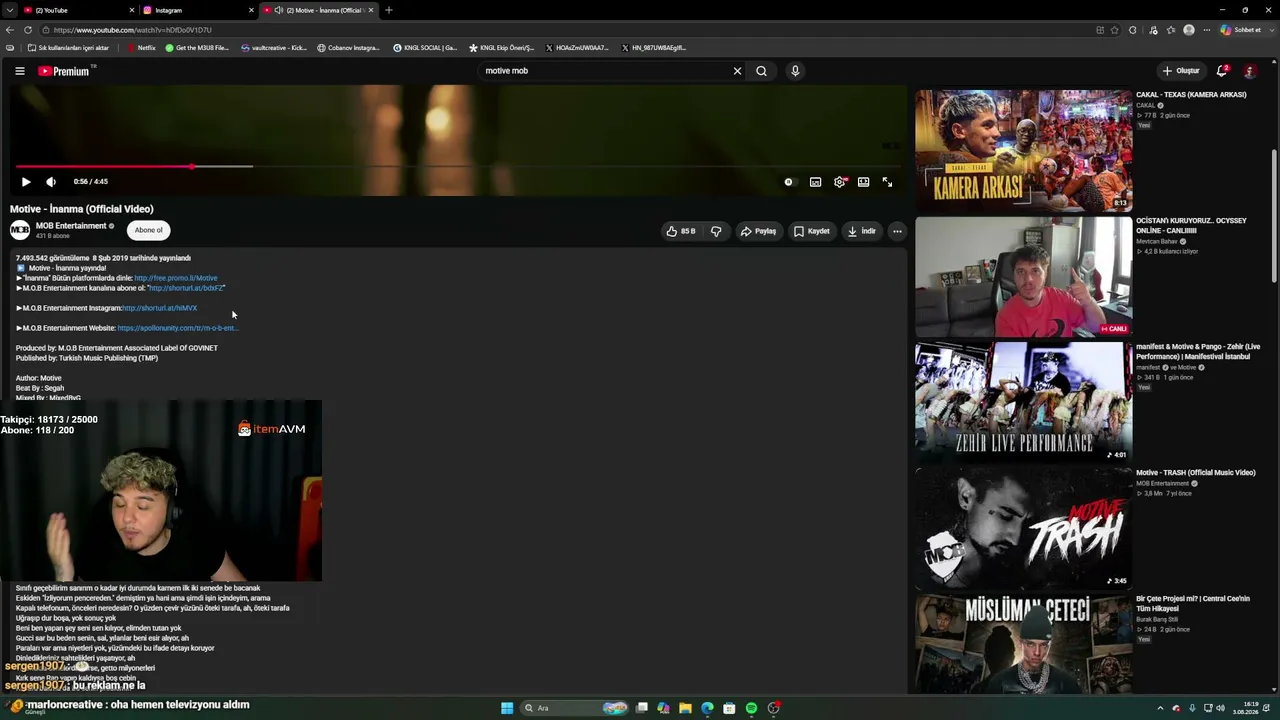Viewport: 1280px width, 720px height.
Task: Mute the video with the speaker icon
Action: 51,182
